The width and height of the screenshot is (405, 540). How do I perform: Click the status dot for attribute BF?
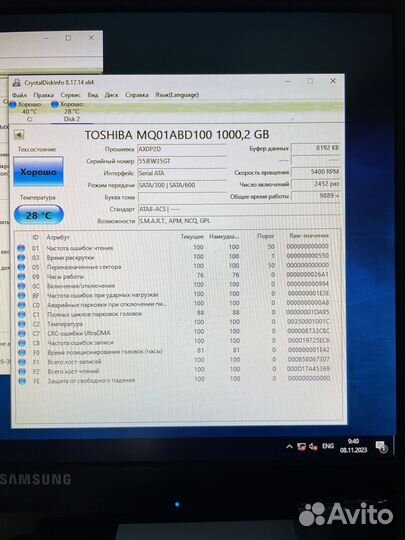[21, 295]
